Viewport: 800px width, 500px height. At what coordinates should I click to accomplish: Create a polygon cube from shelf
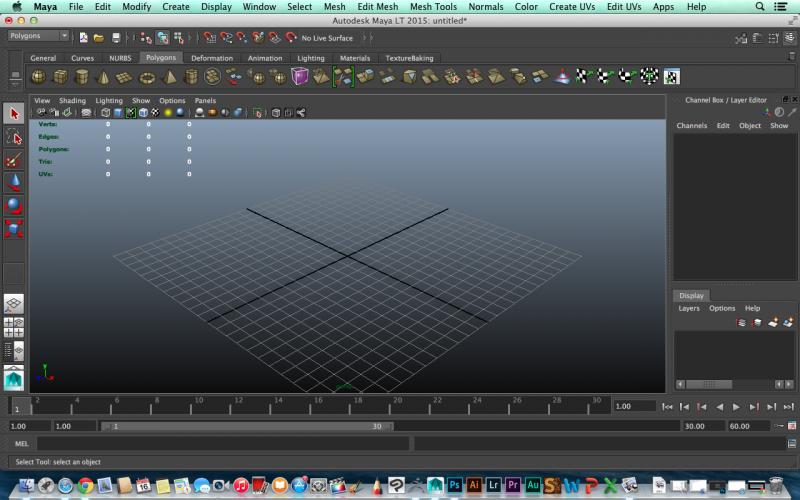(x=60, y=77)
